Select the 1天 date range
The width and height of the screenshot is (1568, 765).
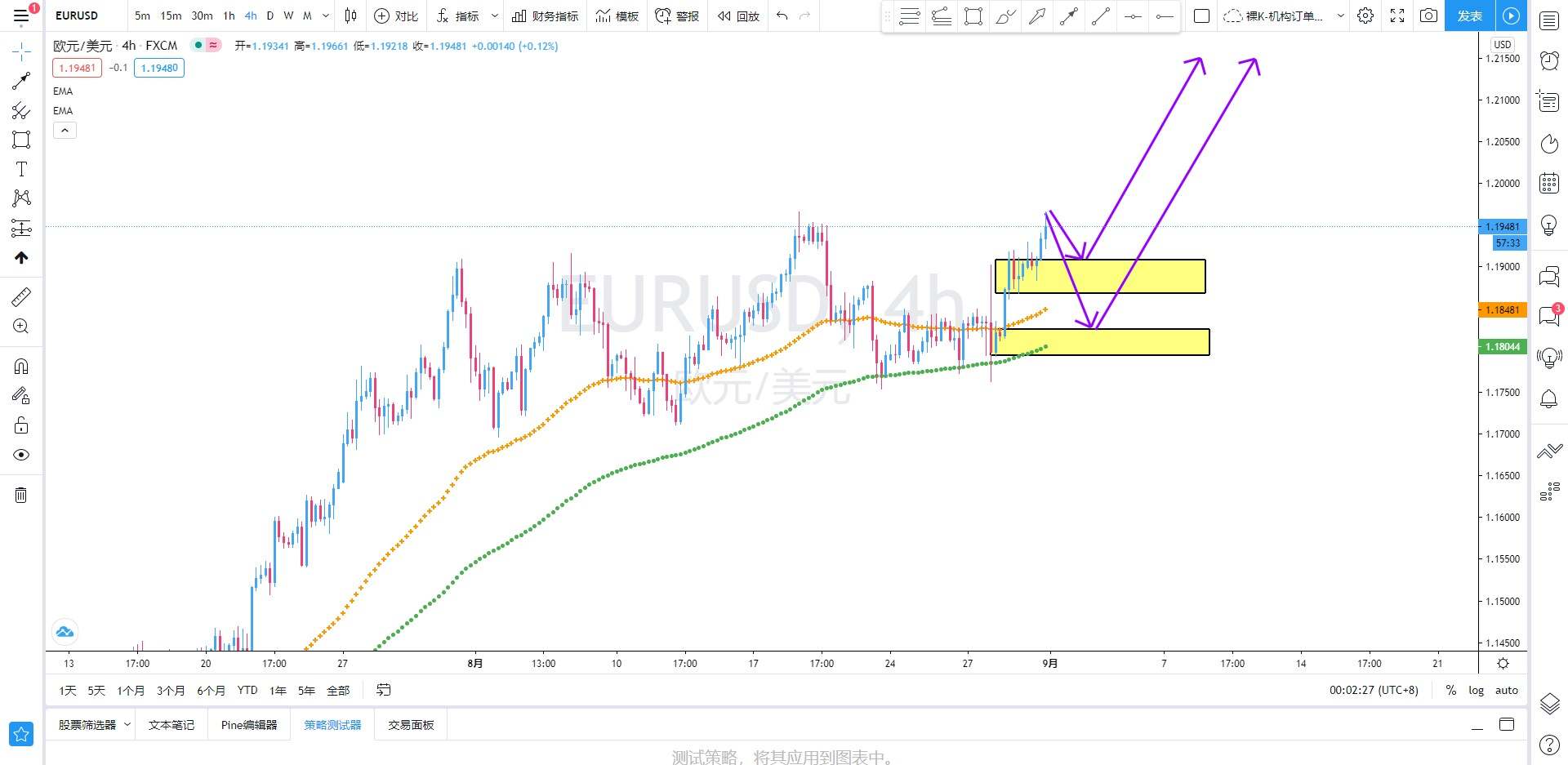[x=67, y=691]
